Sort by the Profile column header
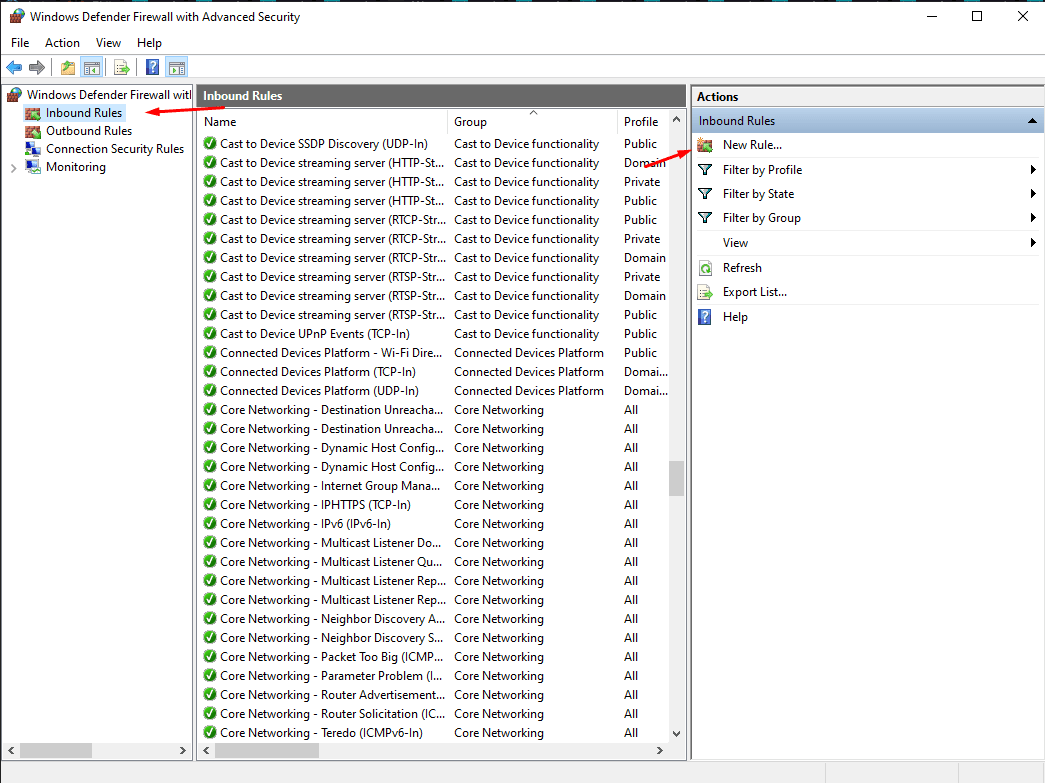1045x783 pixels. tap(641, 122)
